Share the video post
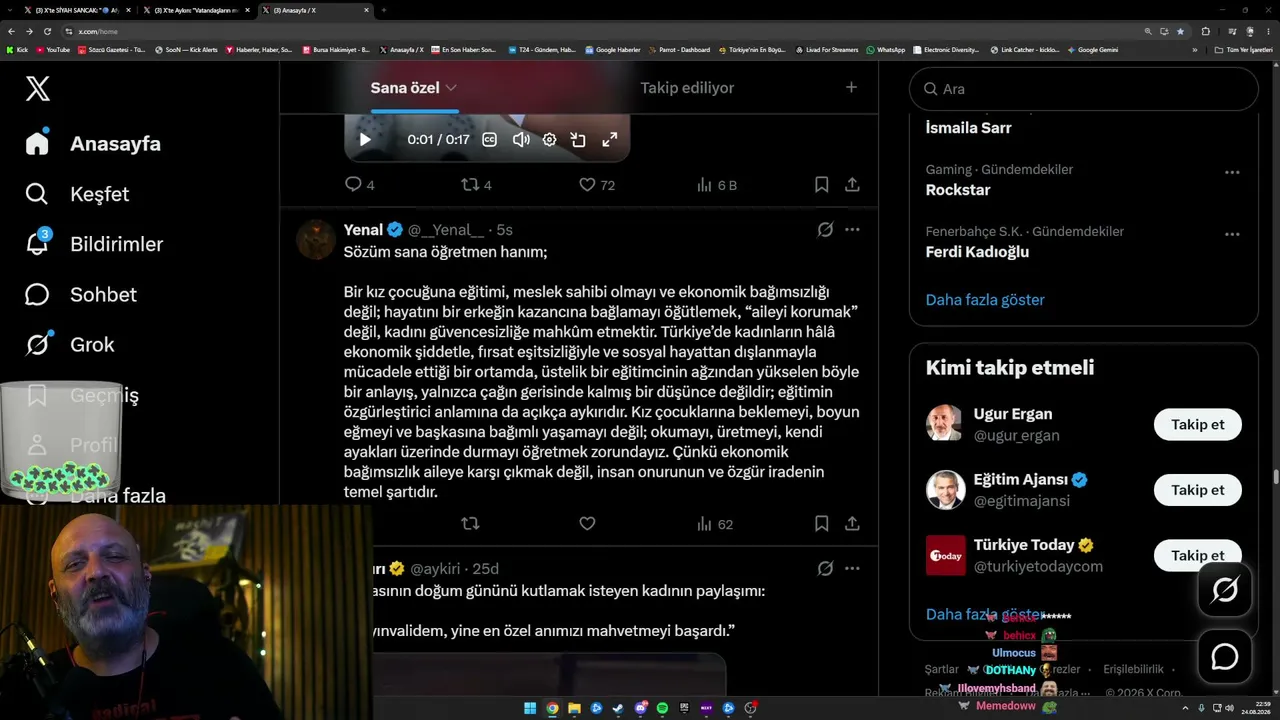The height and width of the screenshot is (720, 1280). 852,185
